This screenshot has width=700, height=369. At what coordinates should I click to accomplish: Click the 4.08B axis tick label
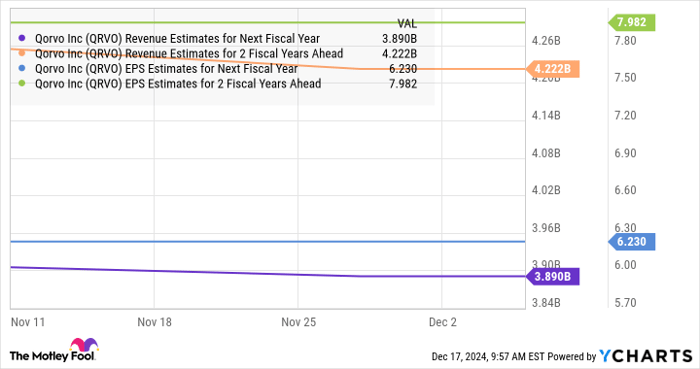click(x=546, y=153)
